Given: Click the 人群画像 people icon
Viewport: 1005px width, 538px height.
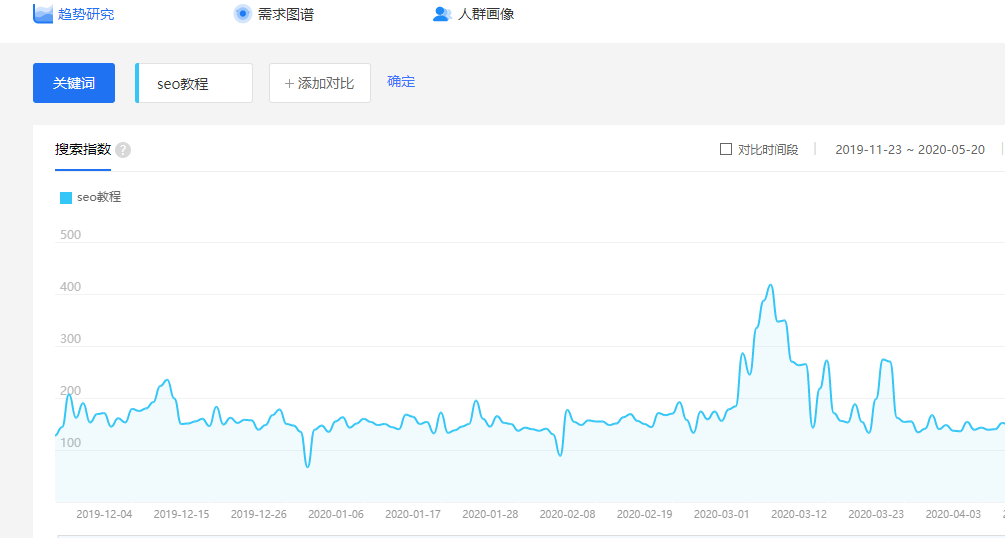Looking at the screenshot, I should tap(442, 13).
